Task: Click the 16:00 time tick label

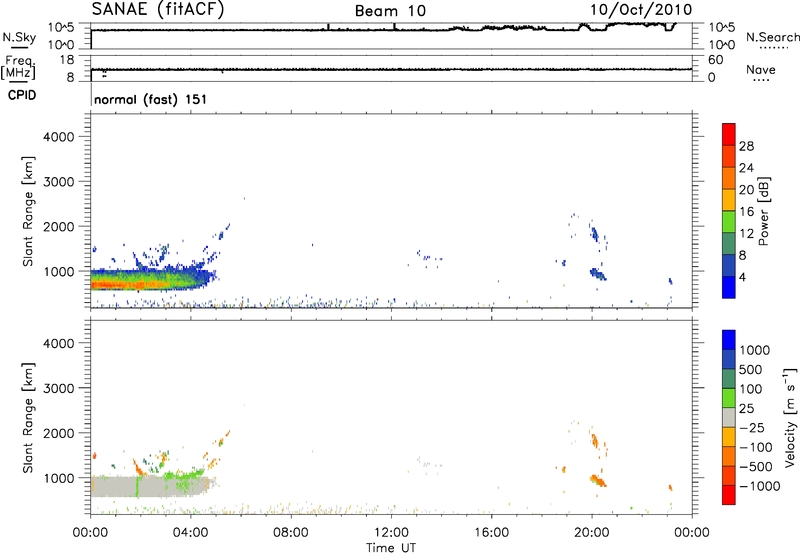Action: (491, 533)
